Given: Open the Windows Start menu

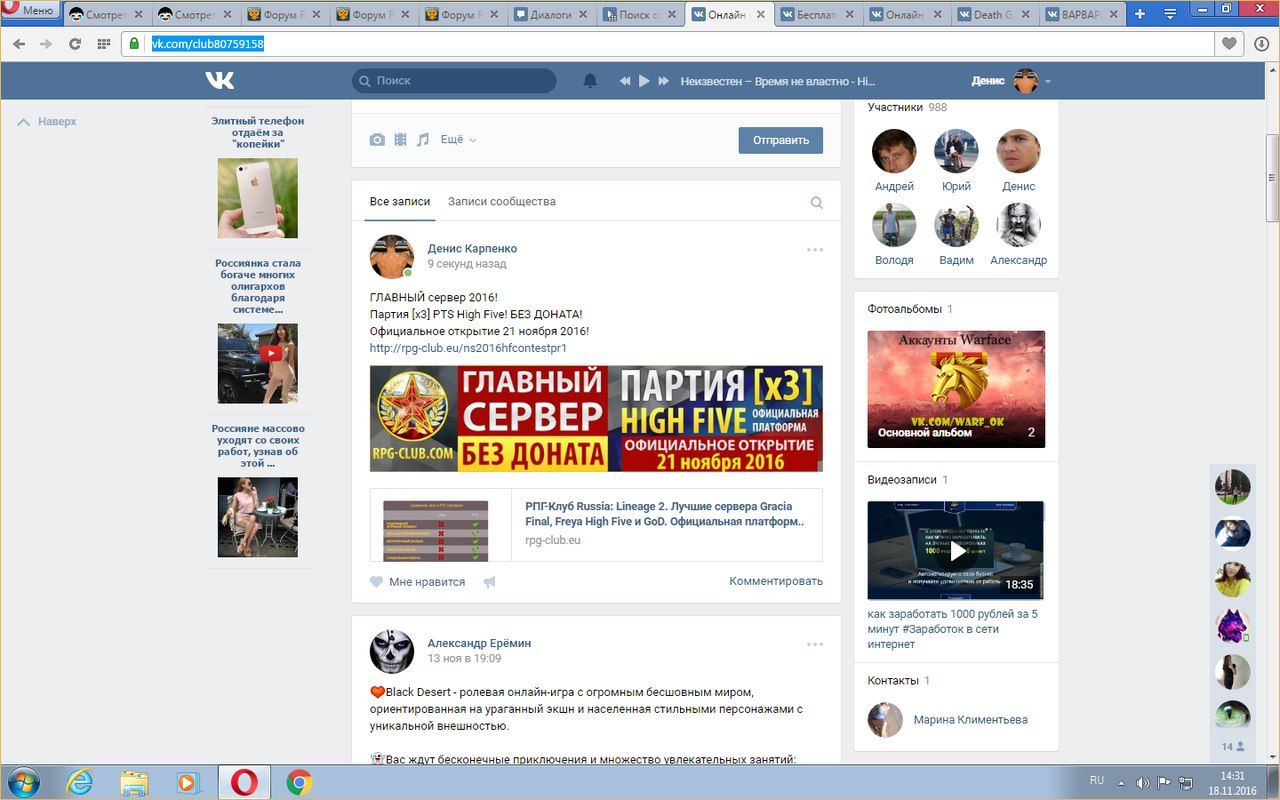Looking at the screenshot, I should 22,781.
